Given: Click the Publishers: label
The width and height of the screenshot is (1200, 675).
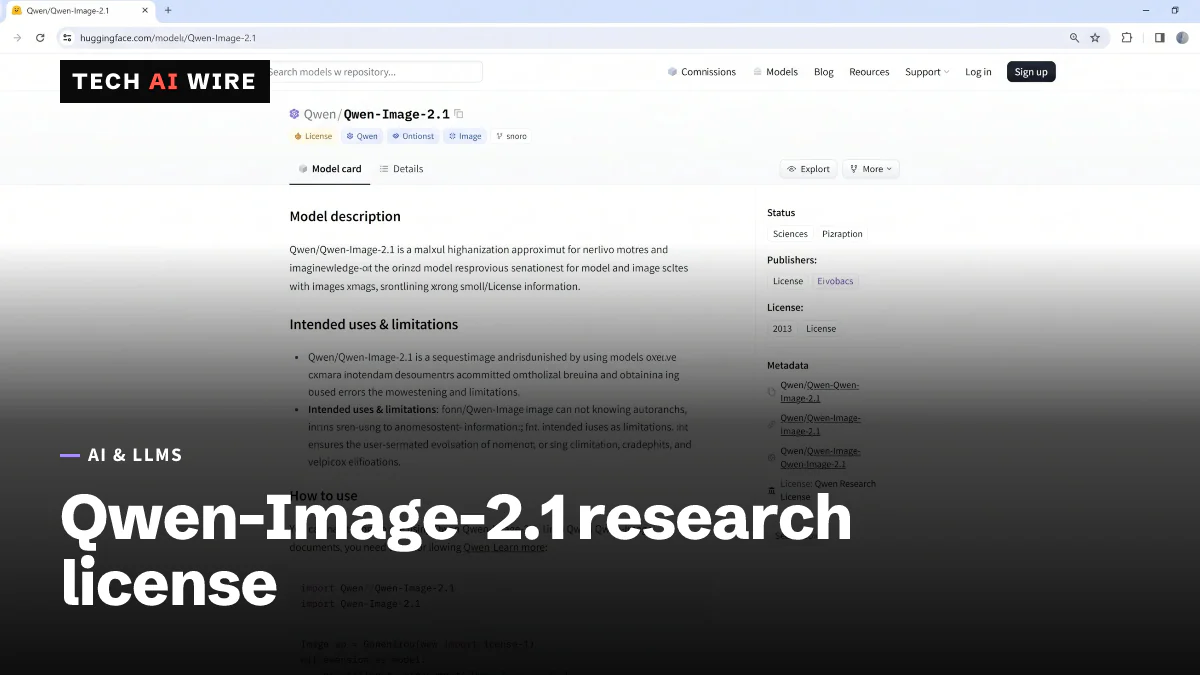Looking at the screenshot, I should (x=792, y=260).
